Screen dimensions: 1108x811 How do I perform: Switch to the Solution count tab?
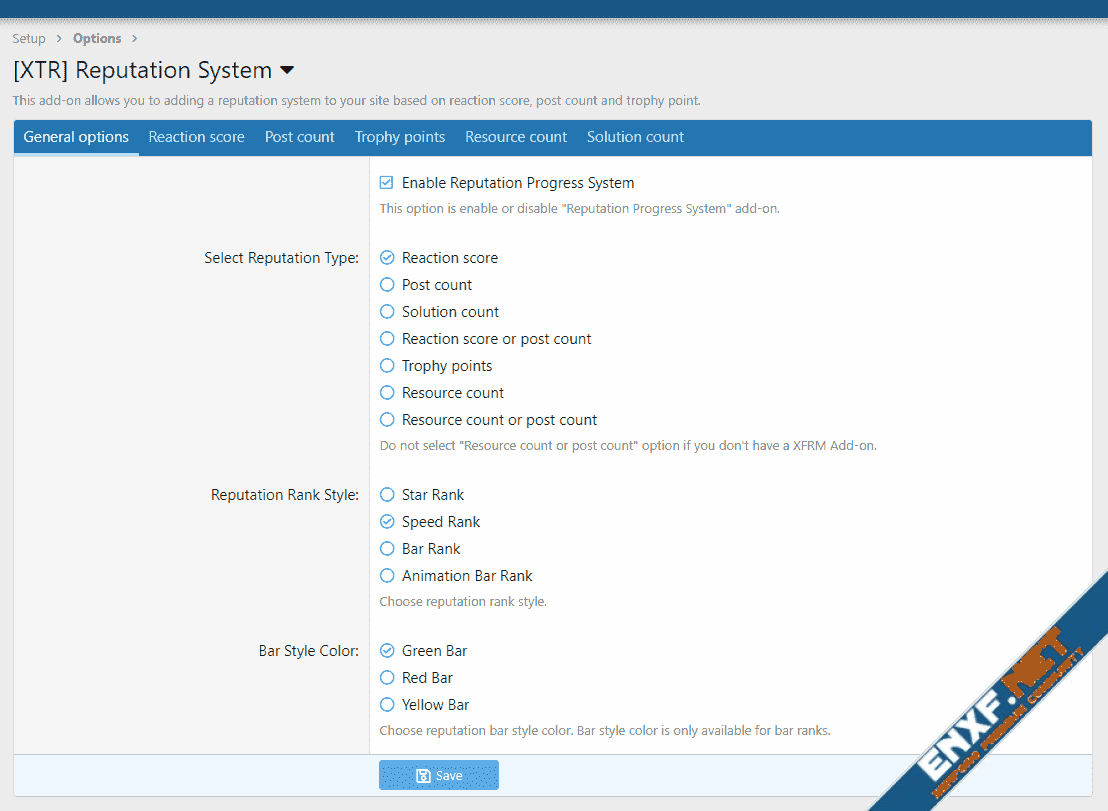635,137
